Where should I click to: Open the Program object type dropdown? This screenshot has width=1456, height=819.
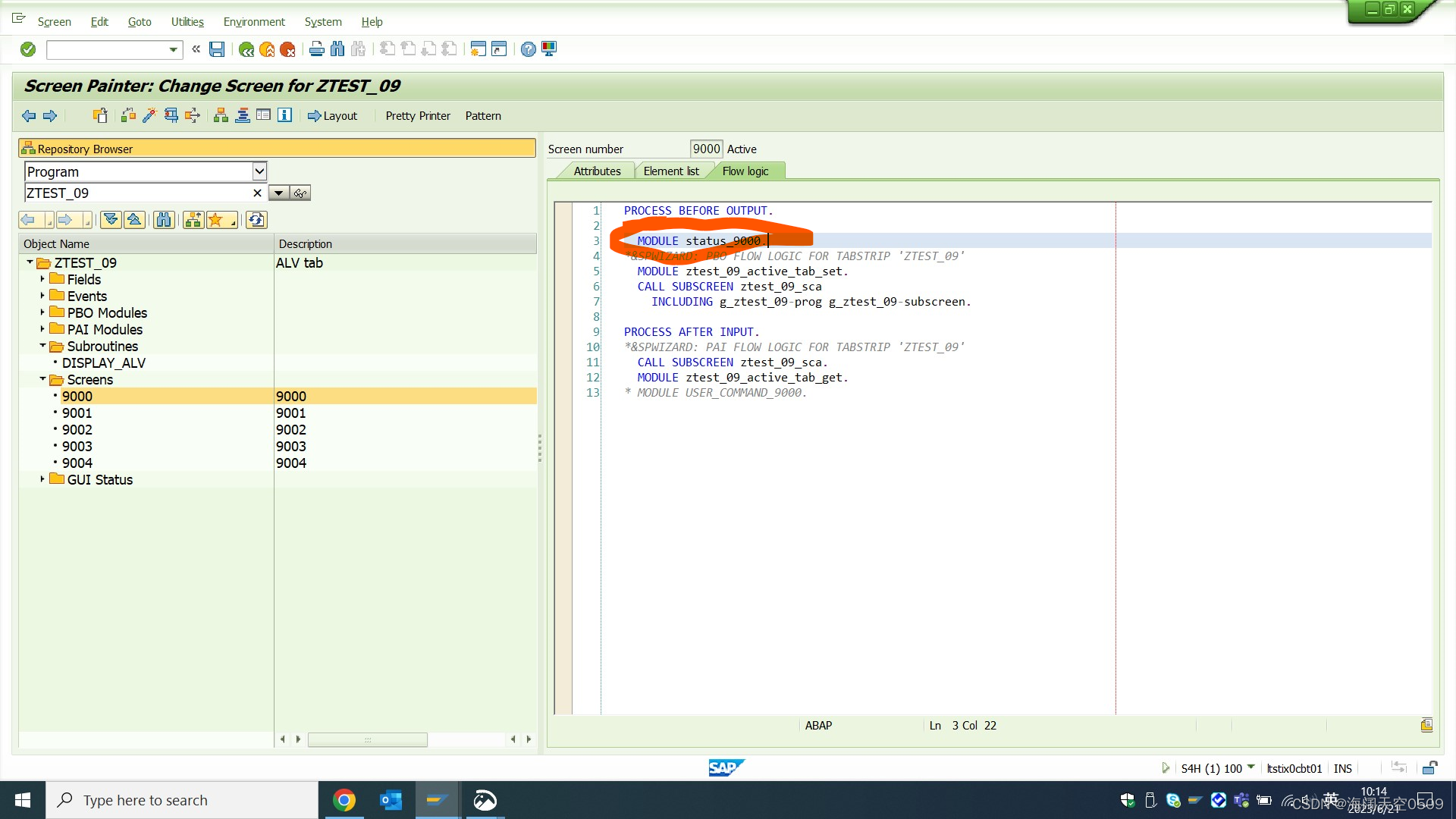click(x=260, y=171)
